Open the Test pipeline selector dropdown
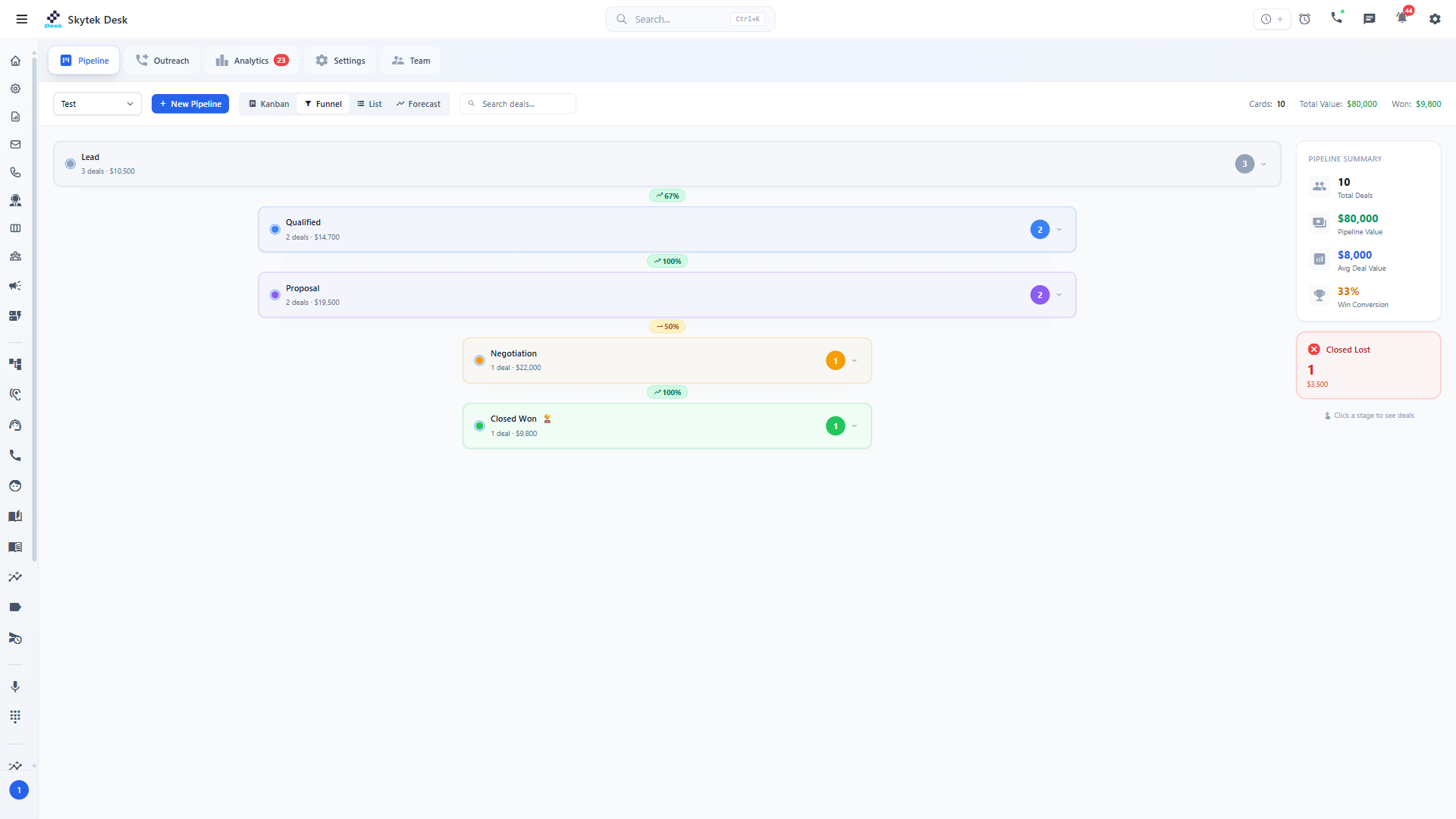 (97, 104)
